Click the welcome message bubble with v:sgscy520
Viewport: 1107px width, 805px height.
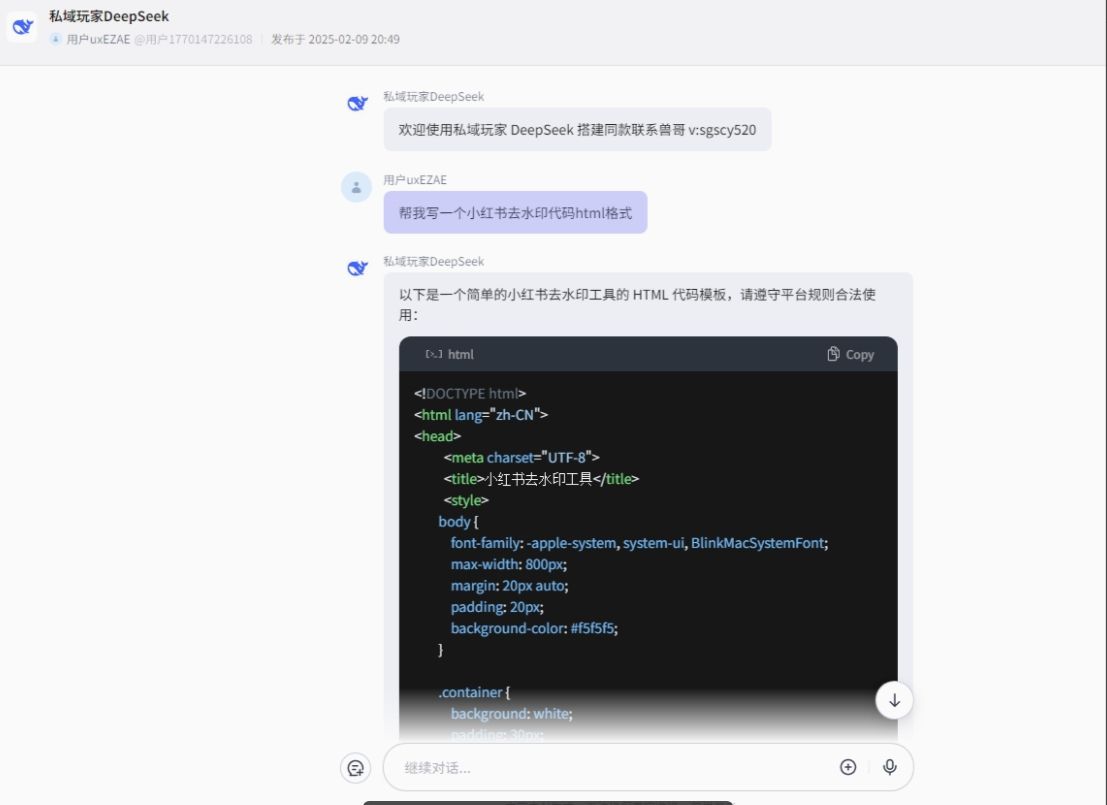point(578,129)
